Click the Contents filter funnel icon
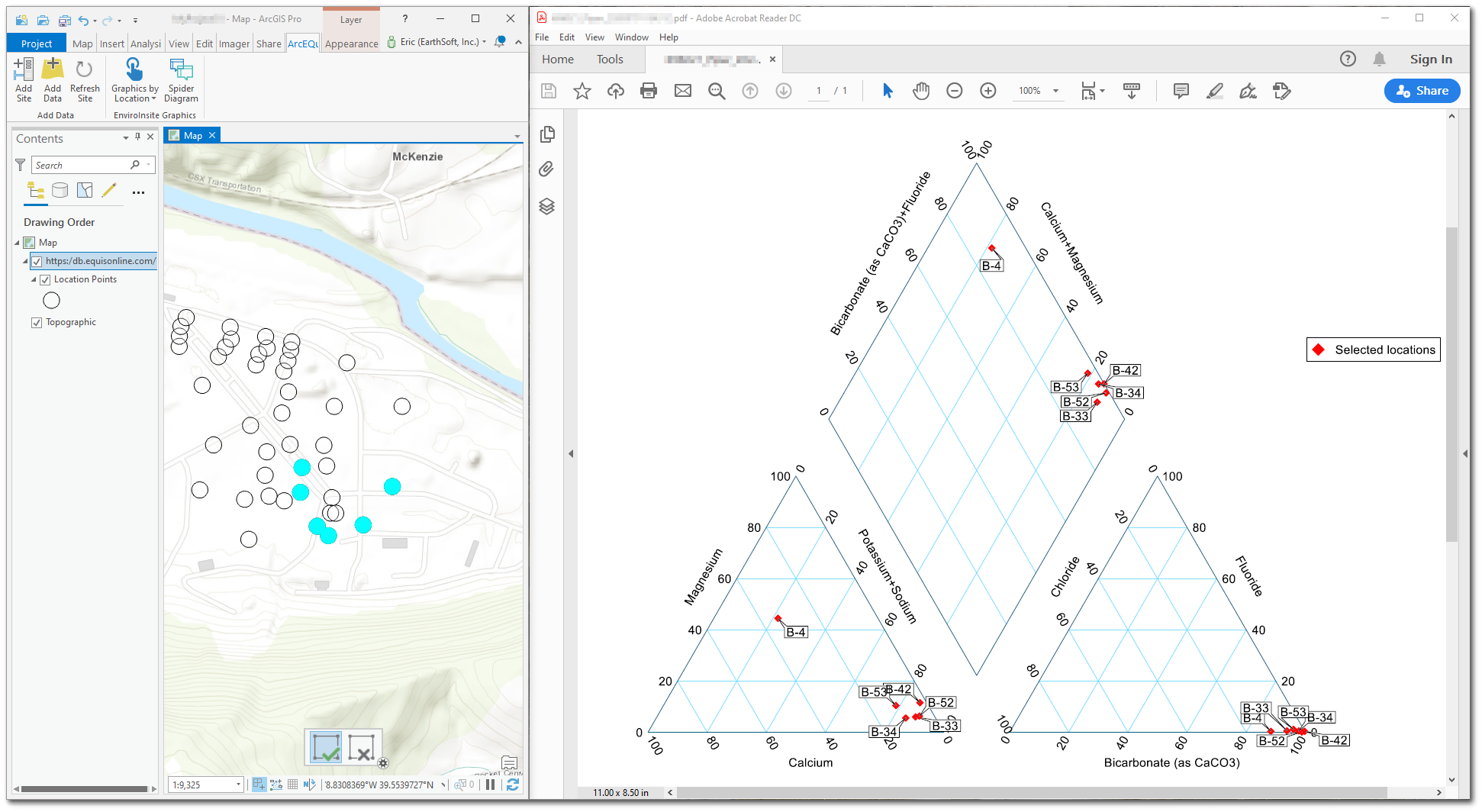 pyautogui.click(x=21, y=165)
